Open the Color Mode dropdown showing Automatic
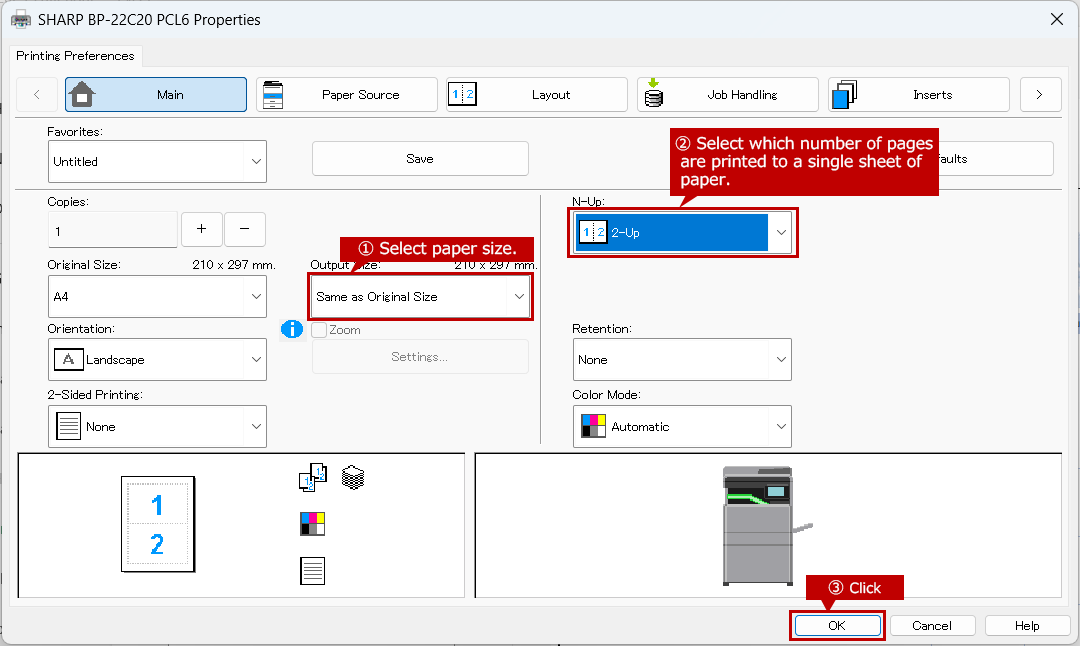 pyautogui.click(x=682, y=426)
